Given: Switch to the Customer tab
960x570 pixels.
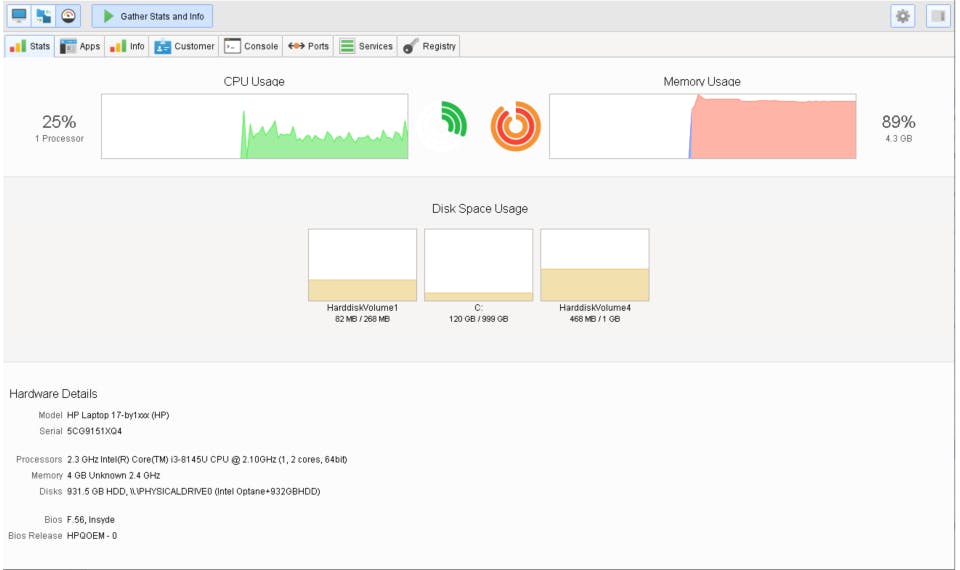Looking at the screenshot, I should click(x=184, y=46).
